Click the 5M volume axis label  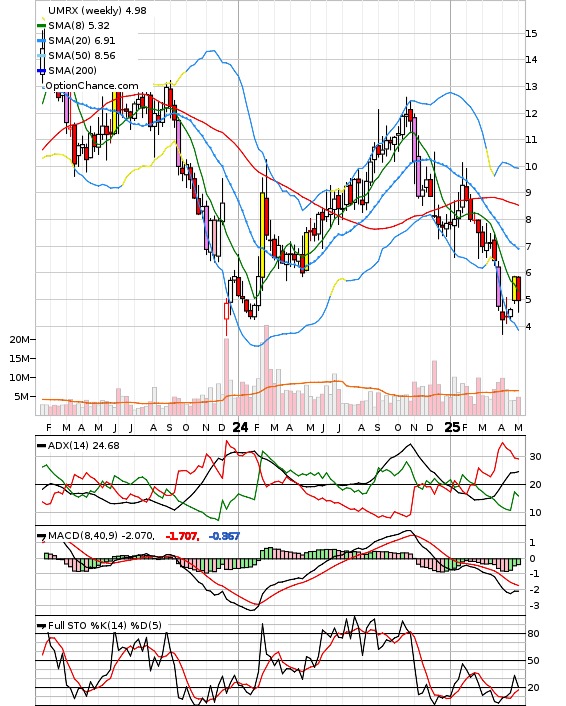tap(21, 397)
